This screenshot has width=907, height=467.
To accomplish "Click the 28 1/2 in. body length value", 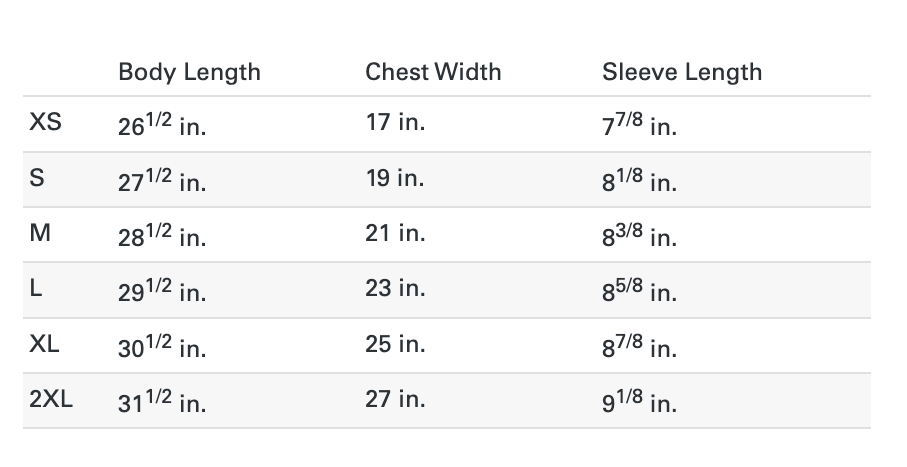I will pos(162,235).
